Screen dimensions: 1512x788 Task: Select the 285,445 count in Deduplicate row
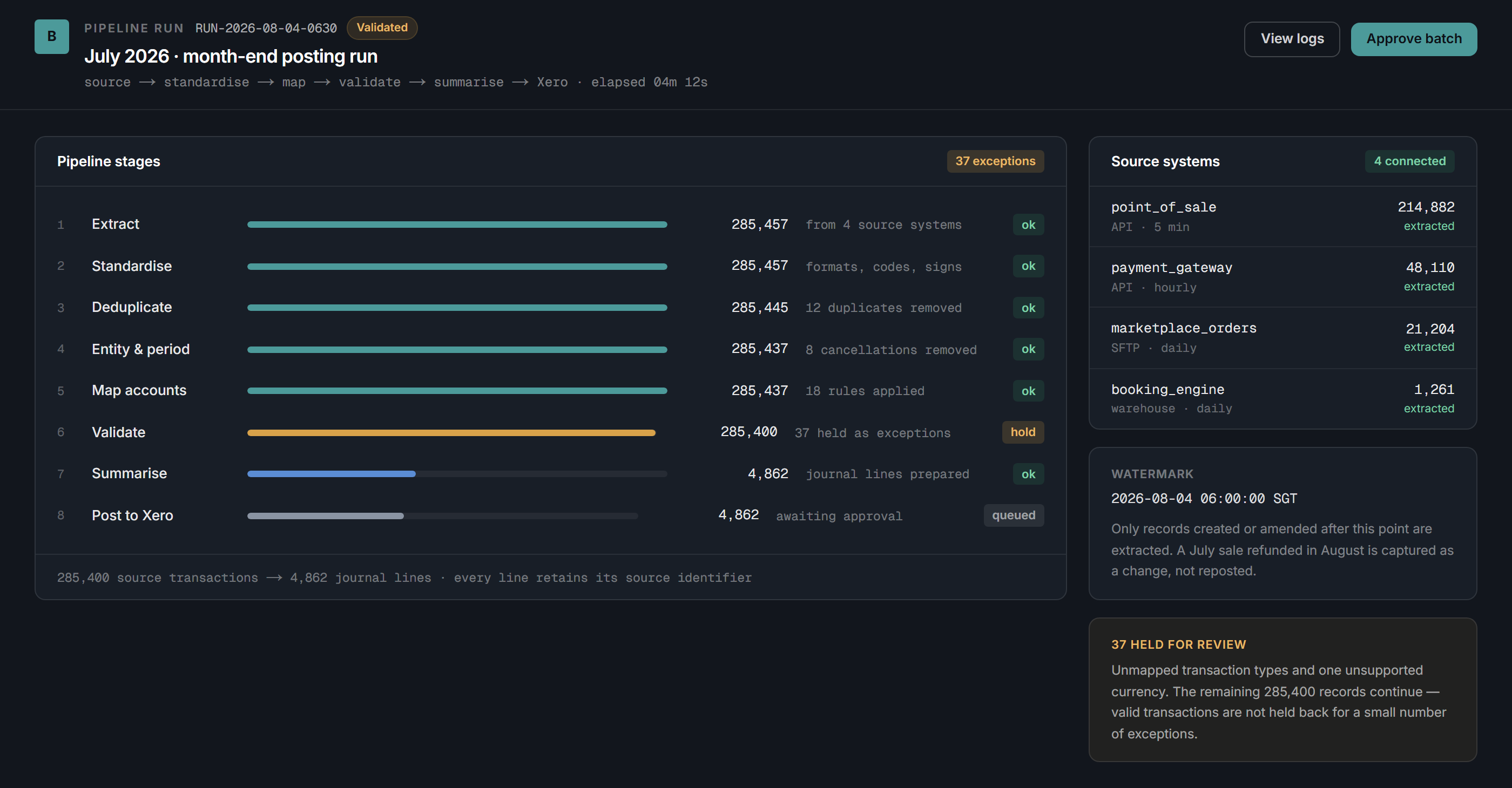pos(760,307)
